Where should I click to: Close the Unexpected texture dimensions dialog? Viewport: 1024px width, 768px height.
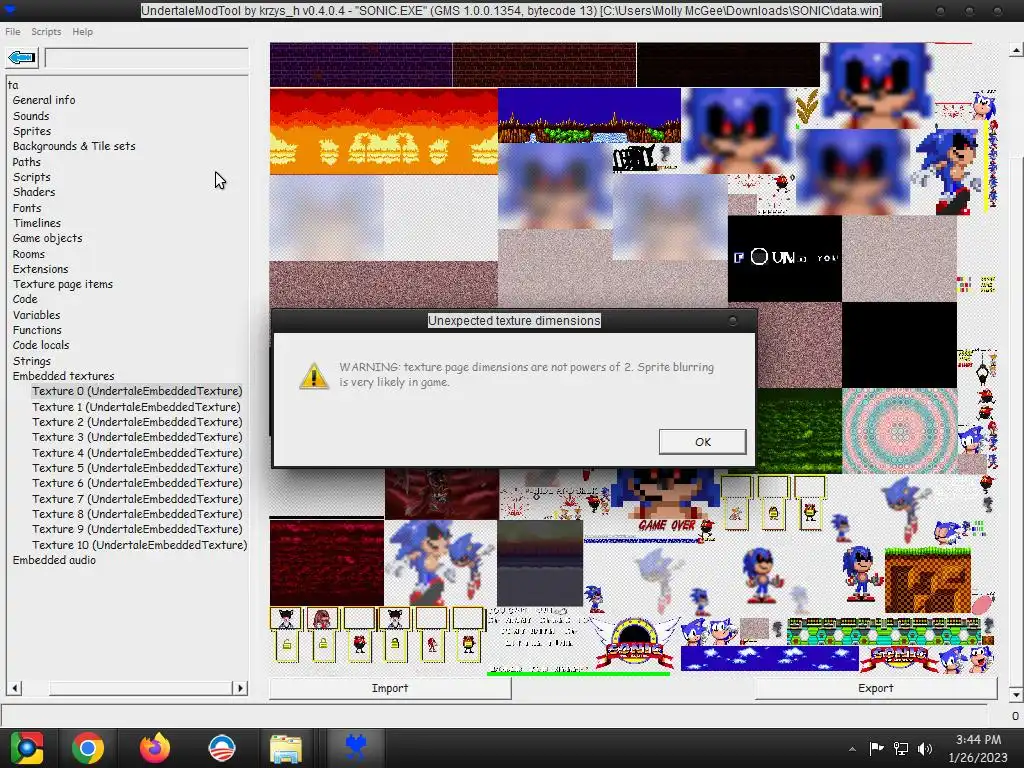coord(733,321)
